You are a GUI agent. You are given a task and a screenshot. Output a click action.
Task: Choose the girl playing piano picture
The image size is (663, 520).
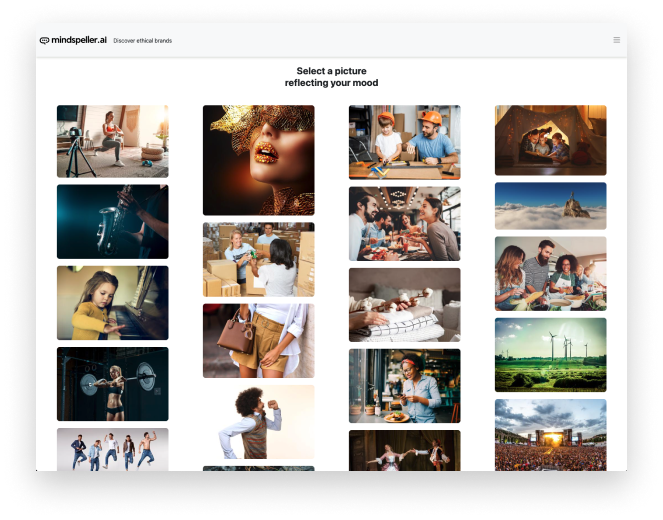pos(112,302)
